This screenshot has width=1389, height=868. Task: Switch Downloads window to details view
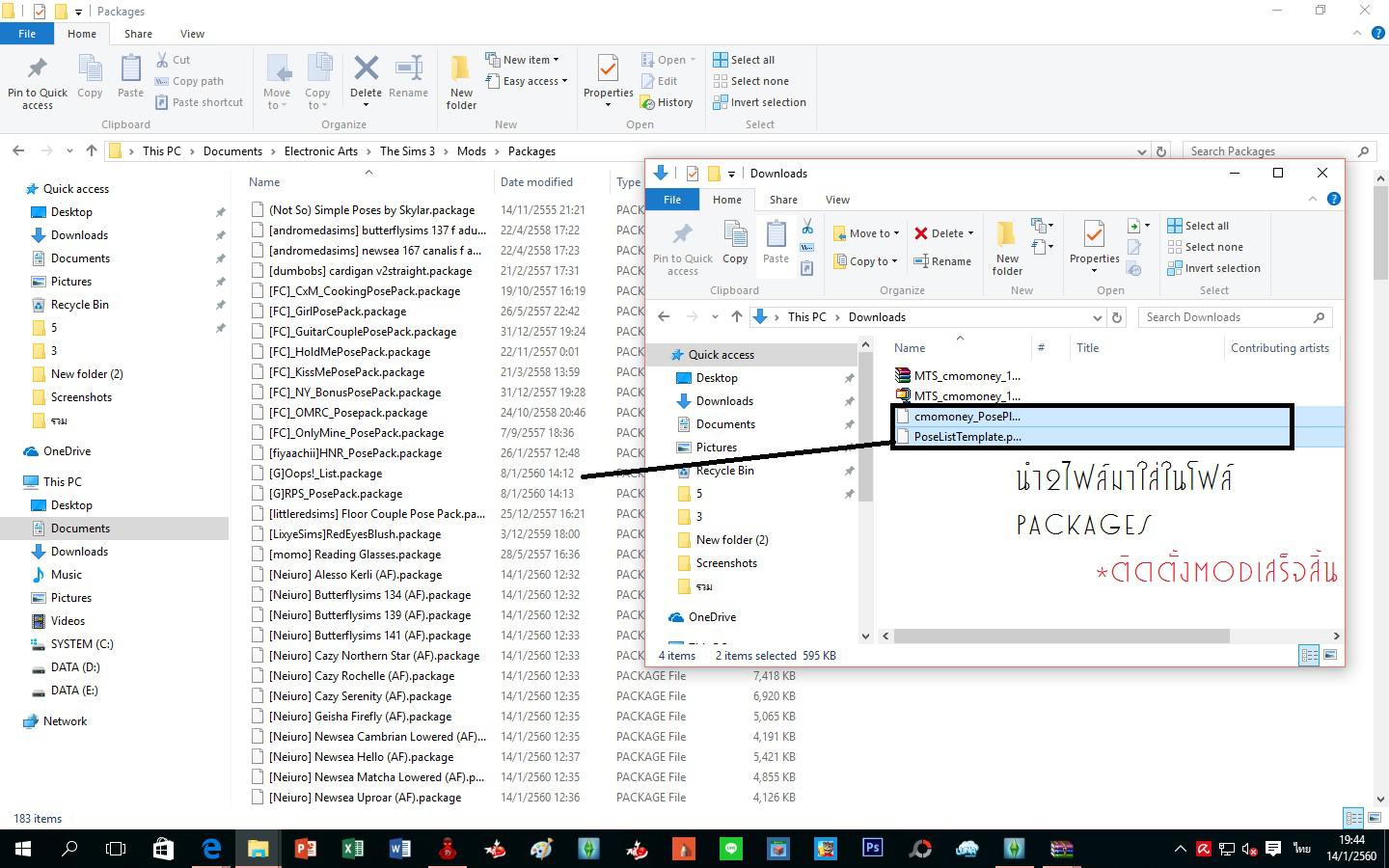(1309, 655)
